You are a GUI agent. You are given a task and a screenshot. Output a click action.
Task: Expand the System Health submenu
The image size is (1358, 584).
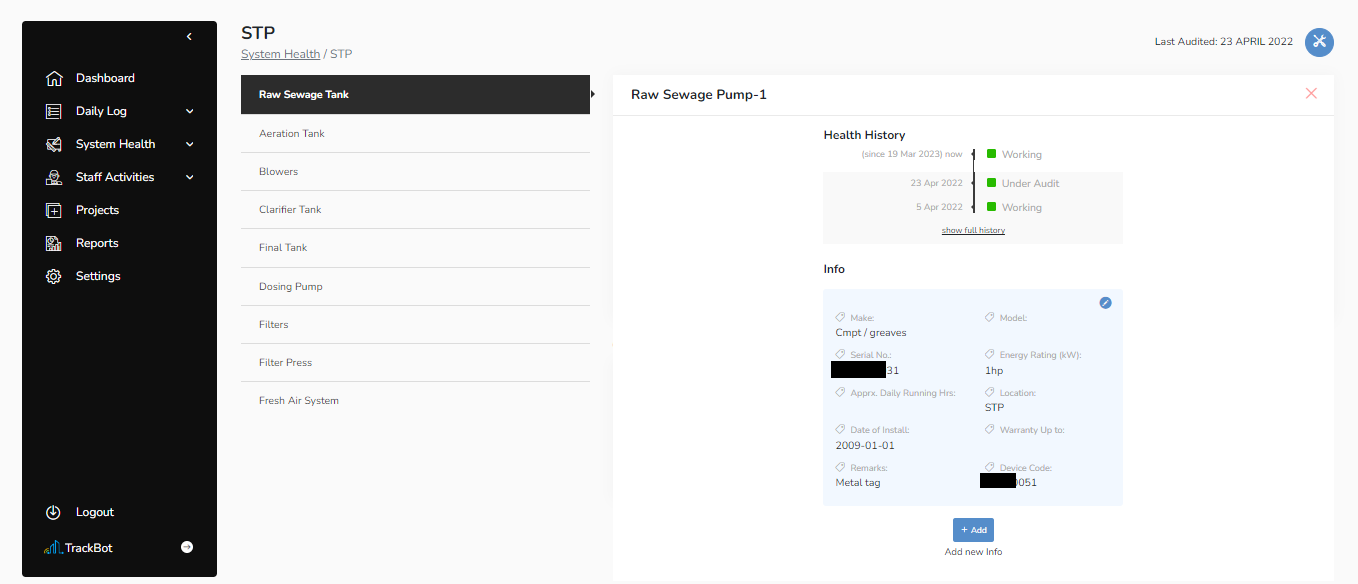[x=190, y=144]
